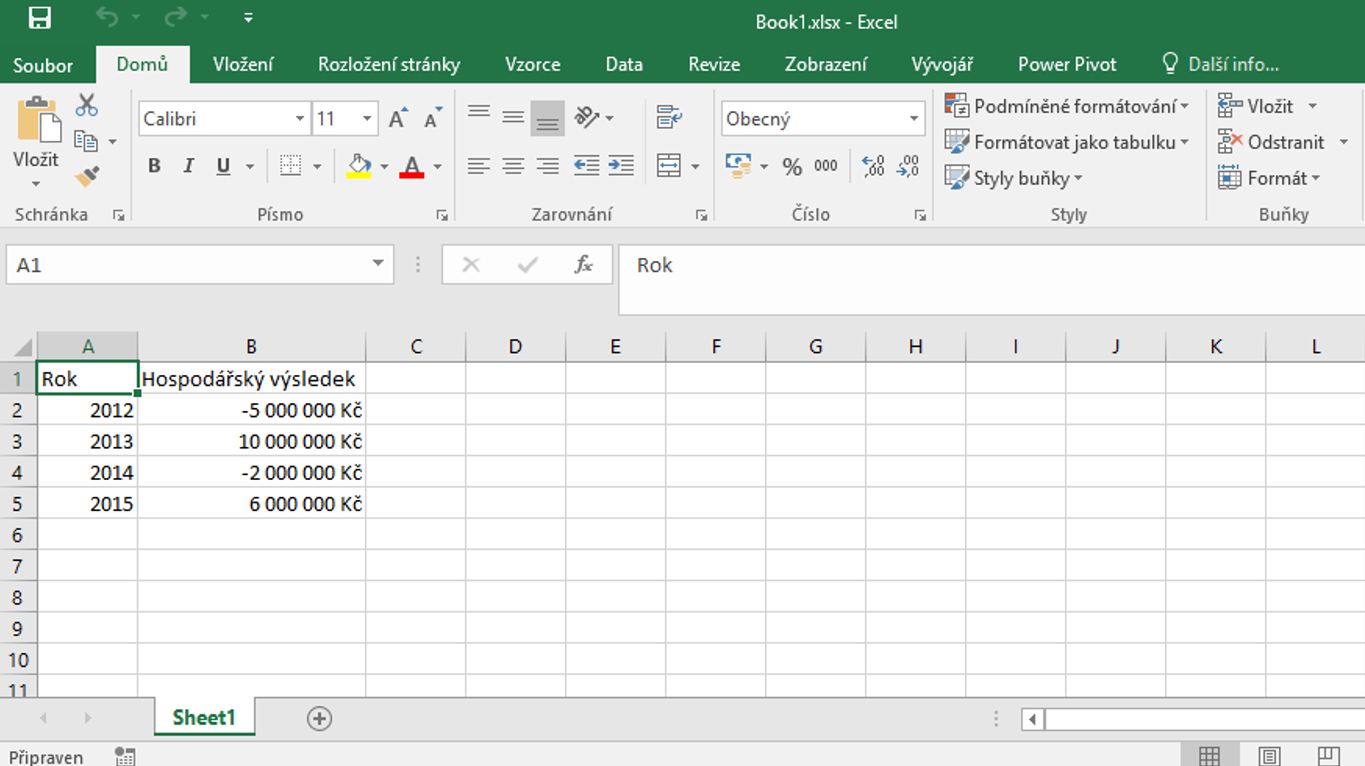This screenshot has width=1365, height=766.
Task: Open Formátovat jako tabulku menu
Action: (x=1067, y=142)
